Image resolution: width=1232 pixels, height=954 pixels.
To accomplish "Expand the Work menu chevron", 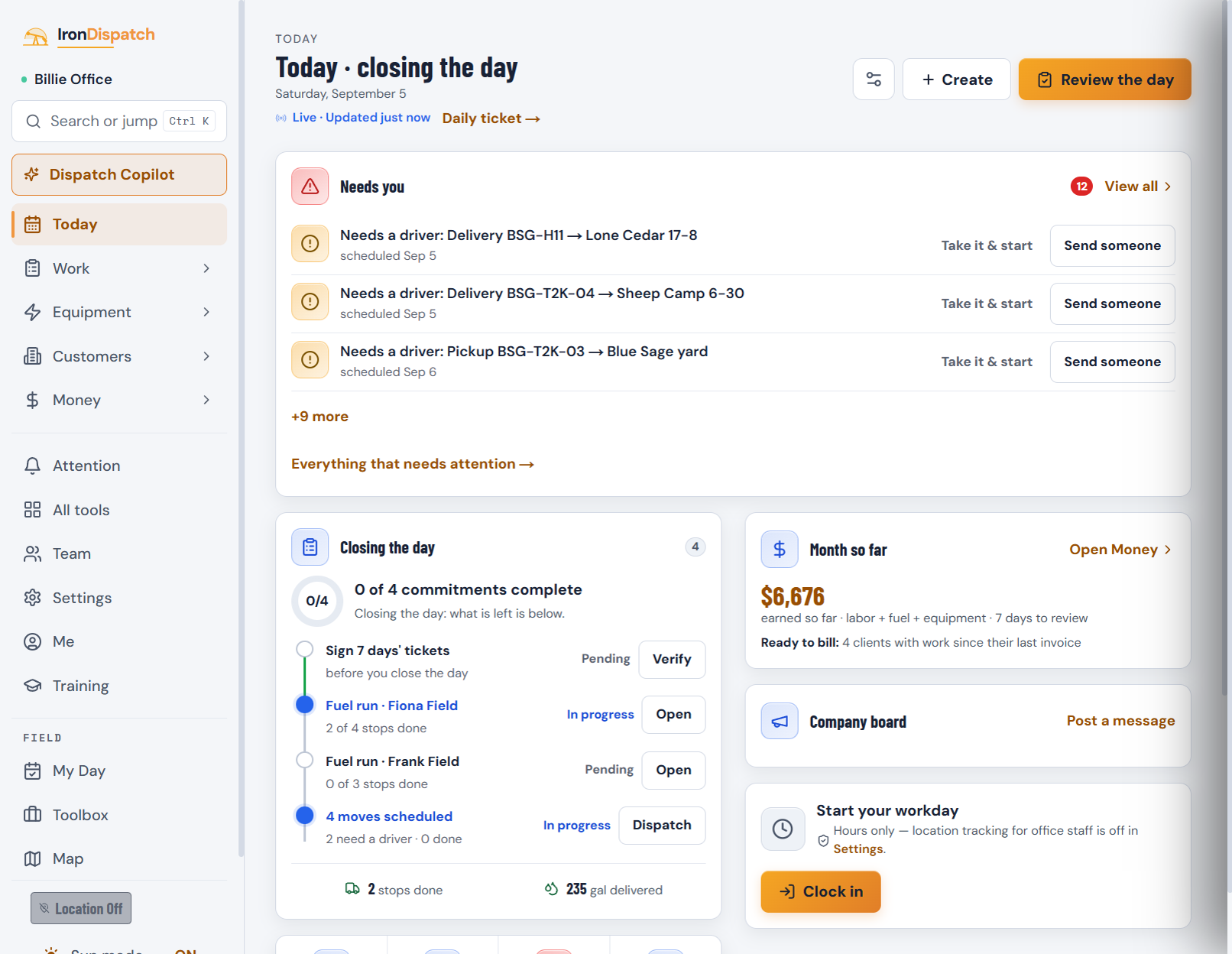I will 206,268.
